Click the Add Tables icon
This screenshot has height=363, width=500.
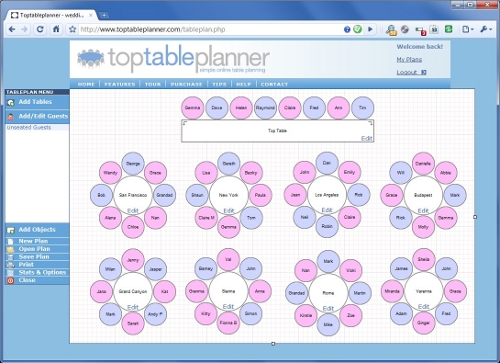[x=11, y=103]
